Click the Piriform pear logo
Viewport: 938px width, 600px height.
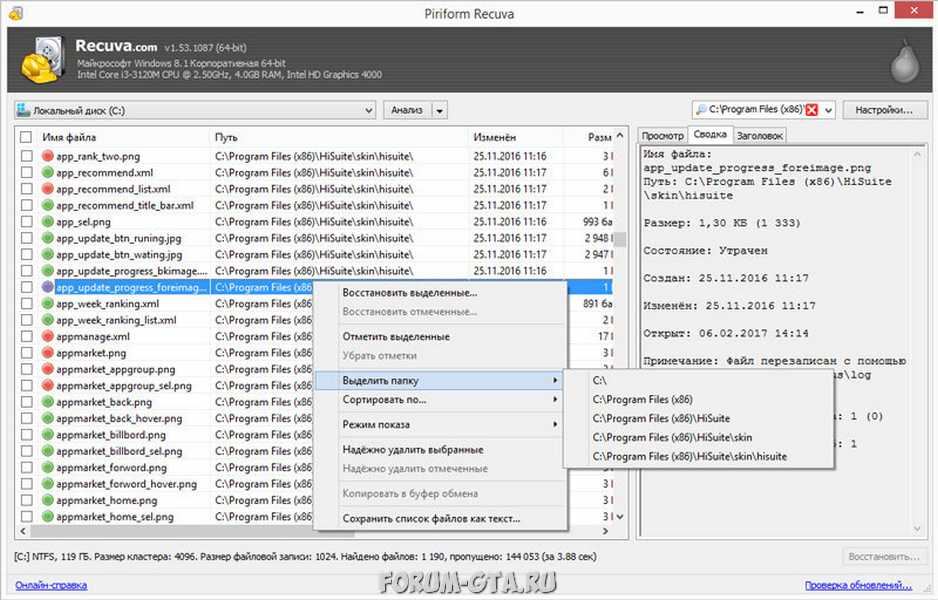click(904, 60)
